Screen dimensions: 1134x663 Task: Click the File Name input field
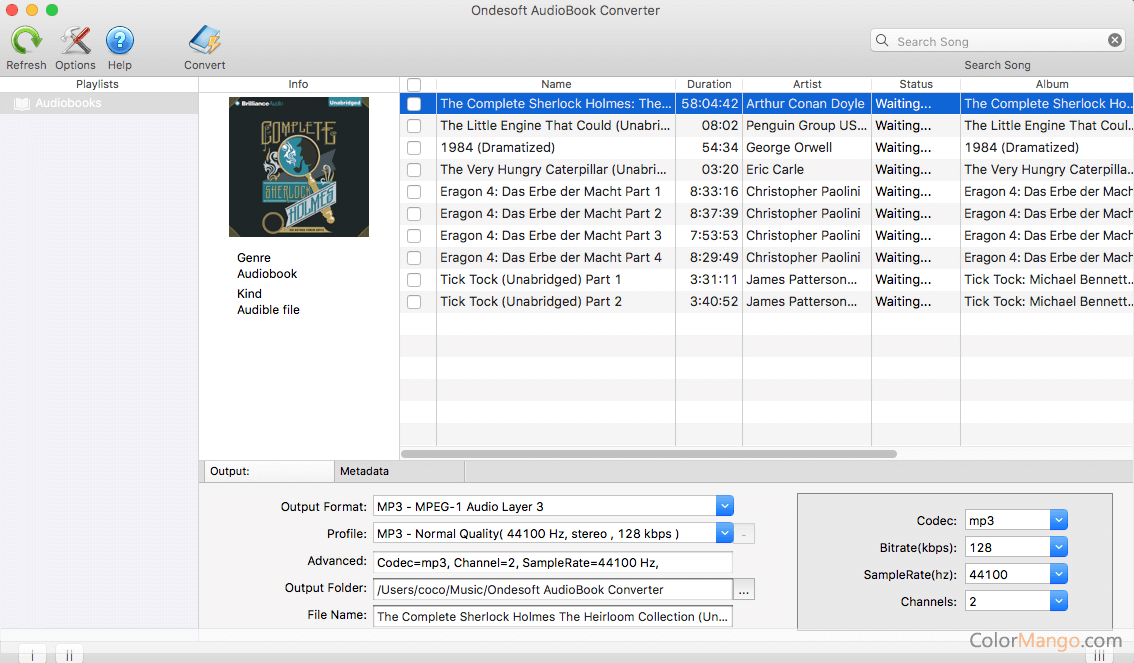(x=552, y=616)
